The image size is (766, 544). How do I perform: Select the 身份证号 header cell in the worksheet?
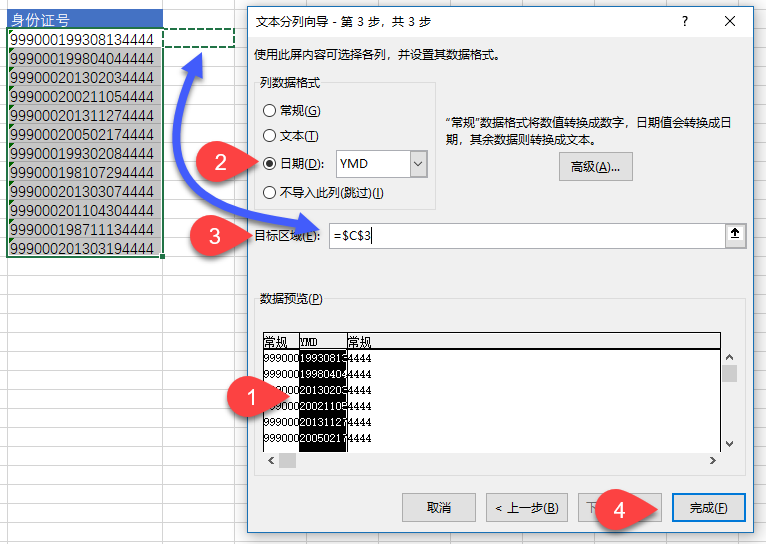(x=84, y=19)
